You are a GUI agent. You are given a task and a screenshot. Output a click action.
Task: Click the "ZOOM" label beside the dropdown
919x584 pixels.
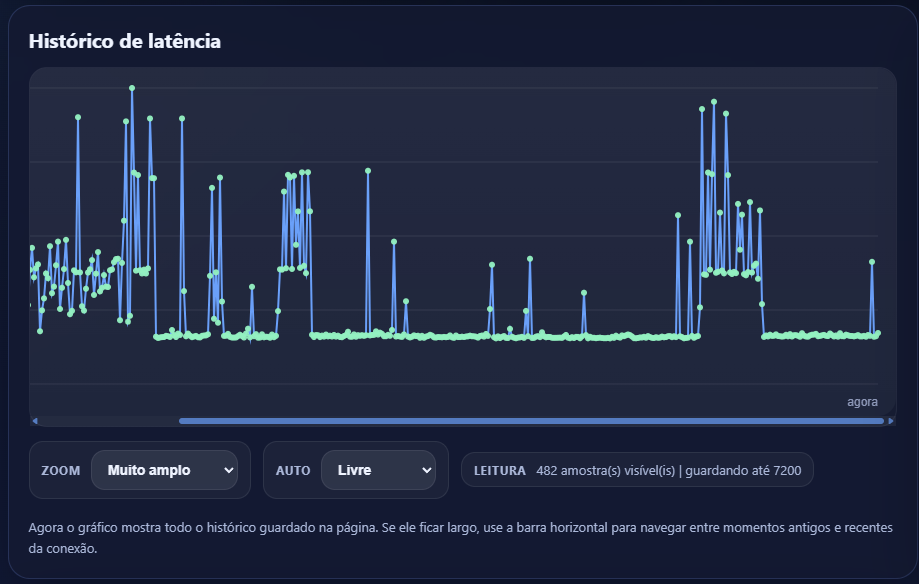tap(60, 470)
